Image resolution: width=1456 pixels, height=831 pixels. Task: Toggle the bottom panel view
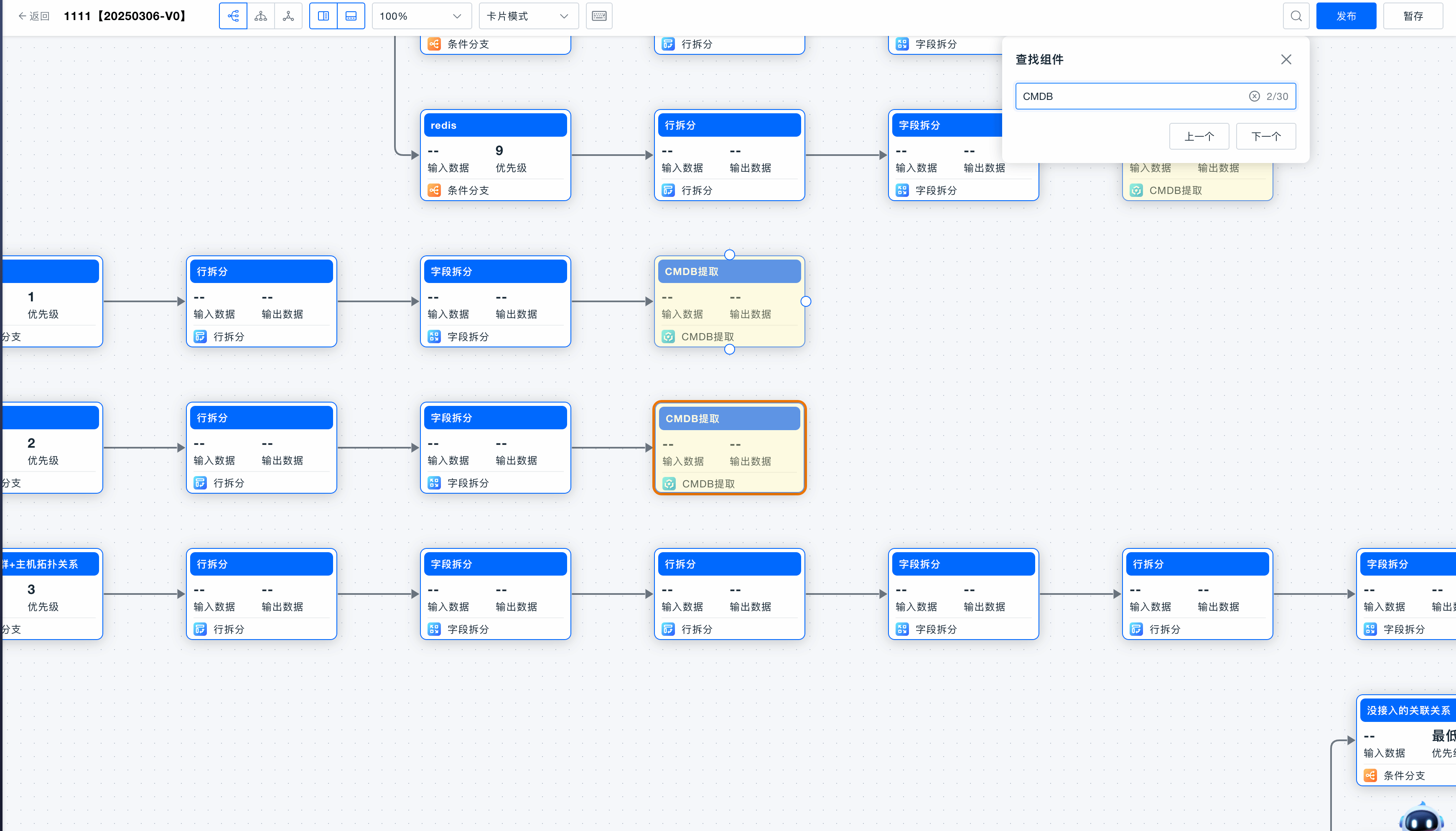point(351,16)
